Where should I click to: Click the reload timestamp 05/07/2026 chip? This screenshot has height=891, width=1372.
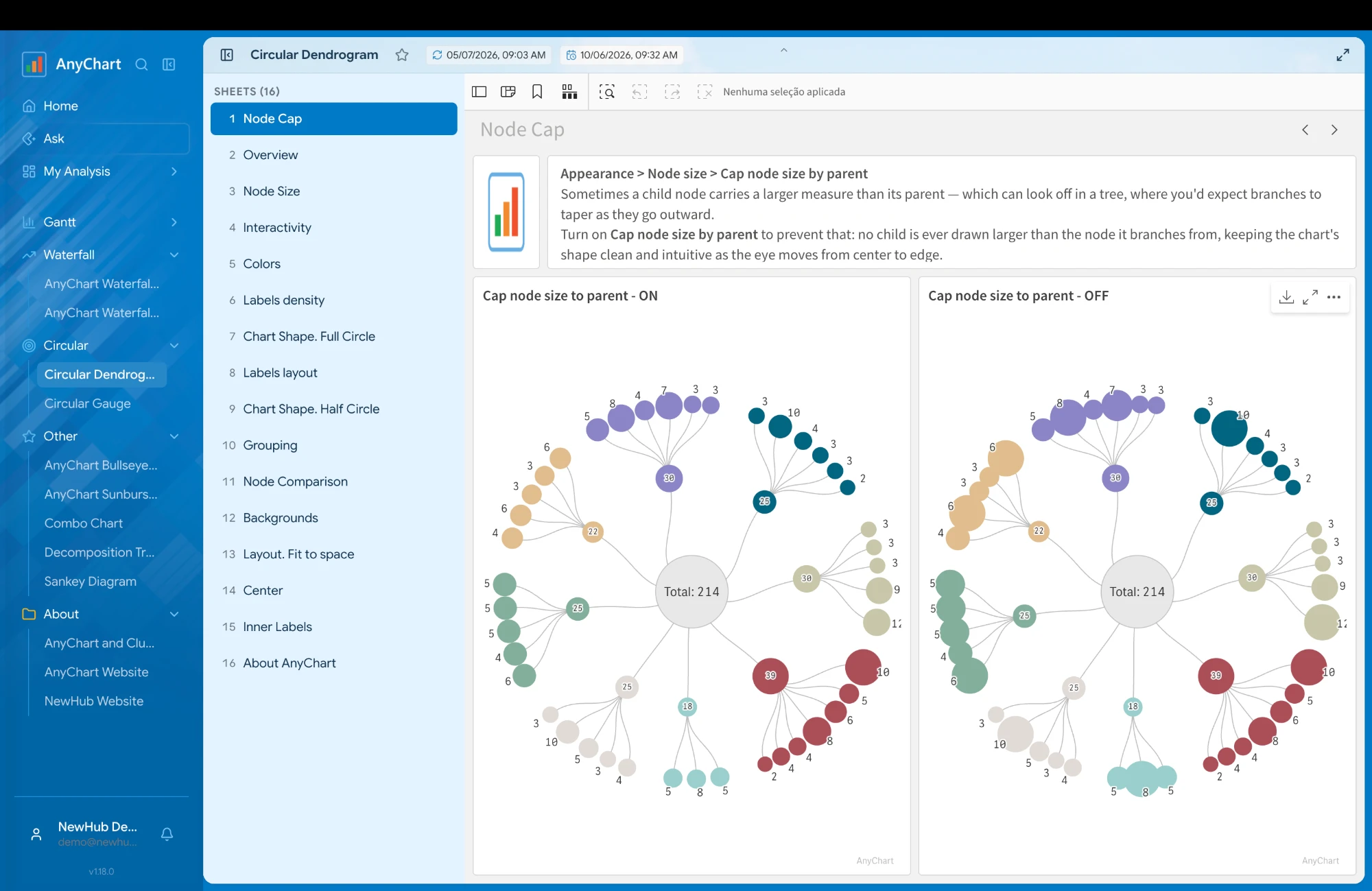(x=488, y=55)
